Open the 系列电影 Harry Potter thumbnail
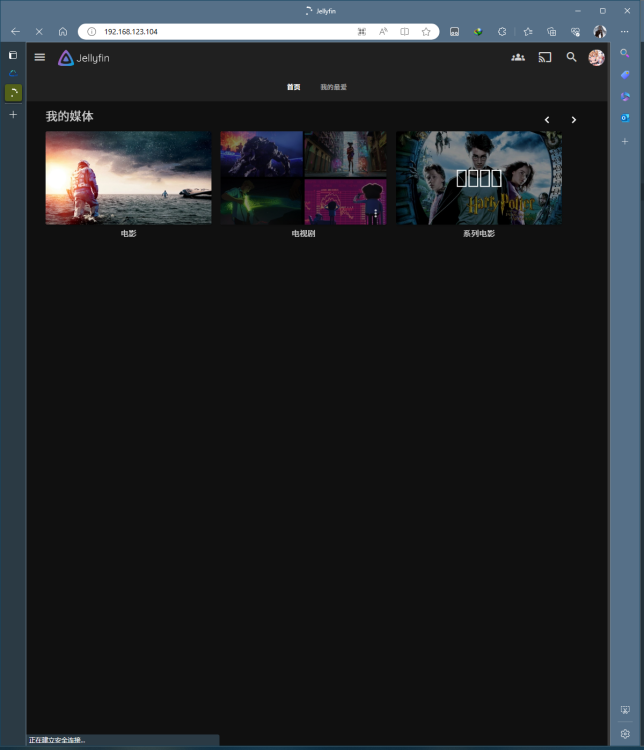The image size is (644, 750). click(479, 178)
